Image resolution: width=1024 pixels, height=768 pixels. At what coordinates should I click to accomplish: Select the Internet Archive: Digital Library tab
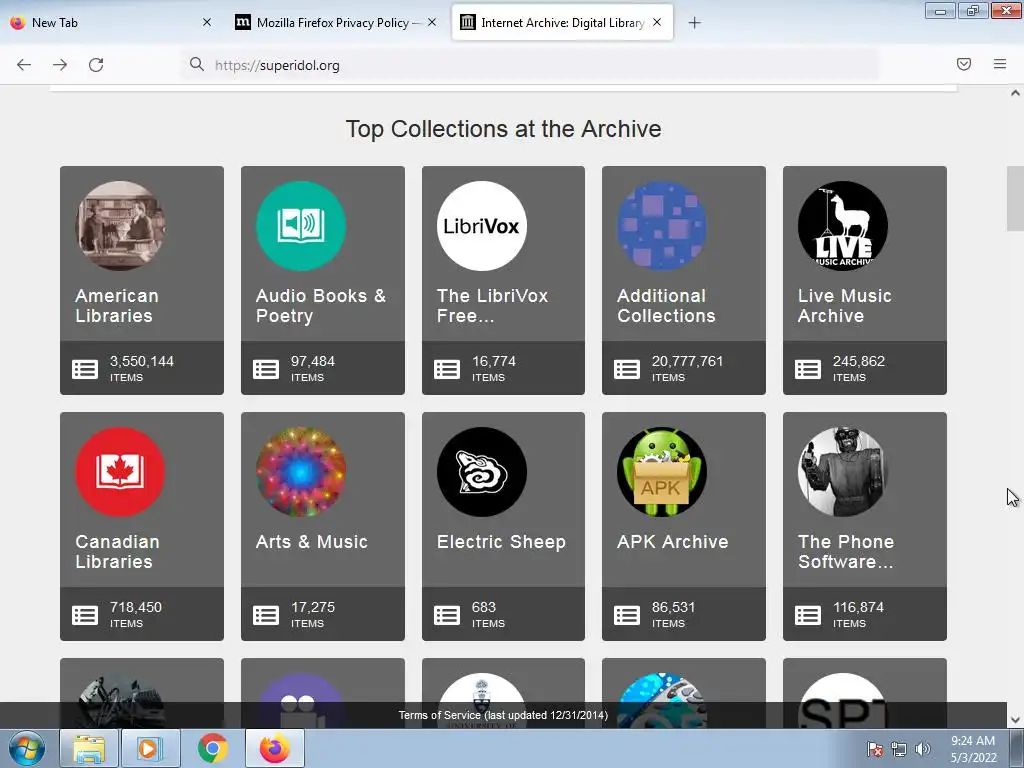tap(562, 22)
